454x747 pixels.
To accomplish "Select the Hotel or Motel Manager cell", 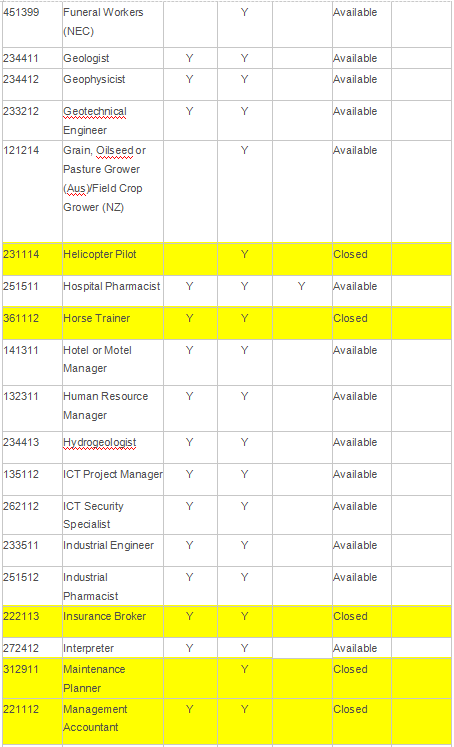I will [113, 362].
